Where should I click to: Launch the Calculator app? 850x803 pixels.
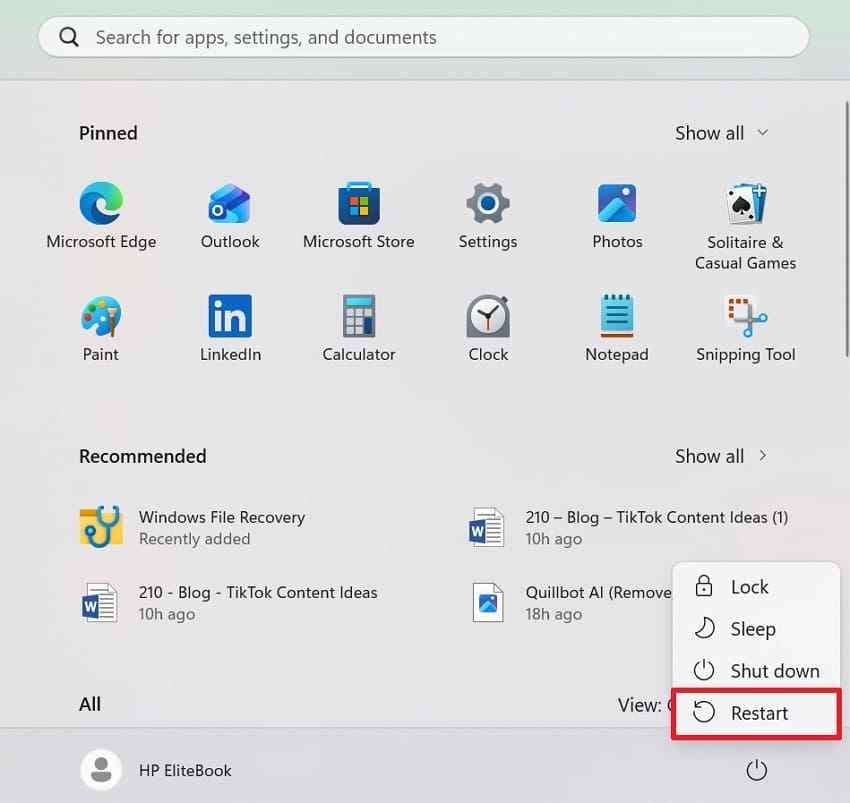[x=358, y=328]
